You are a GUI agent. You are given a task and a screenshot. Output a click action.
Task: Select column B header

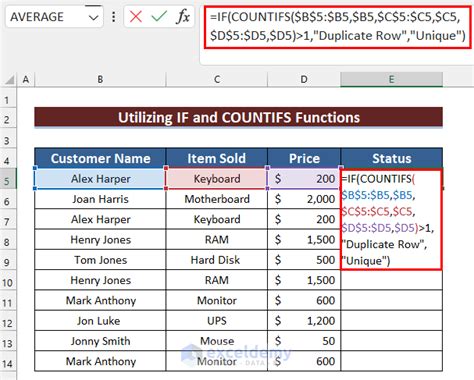(100, 80)
